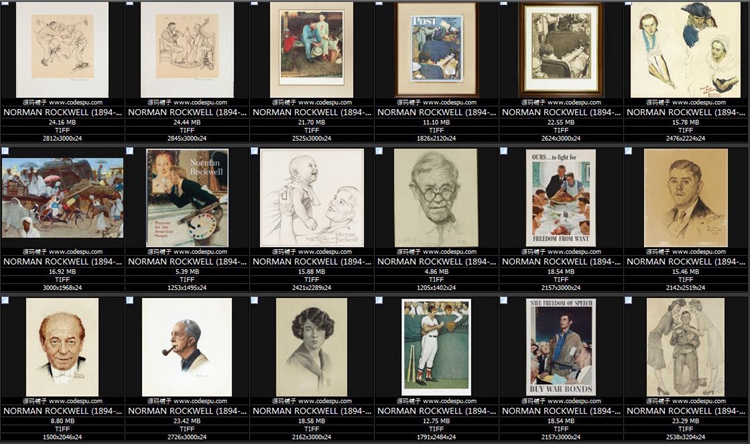Open the painting of man in blue overalls
The height and width of the screenshot is (444, 750).
pos(311,50)
